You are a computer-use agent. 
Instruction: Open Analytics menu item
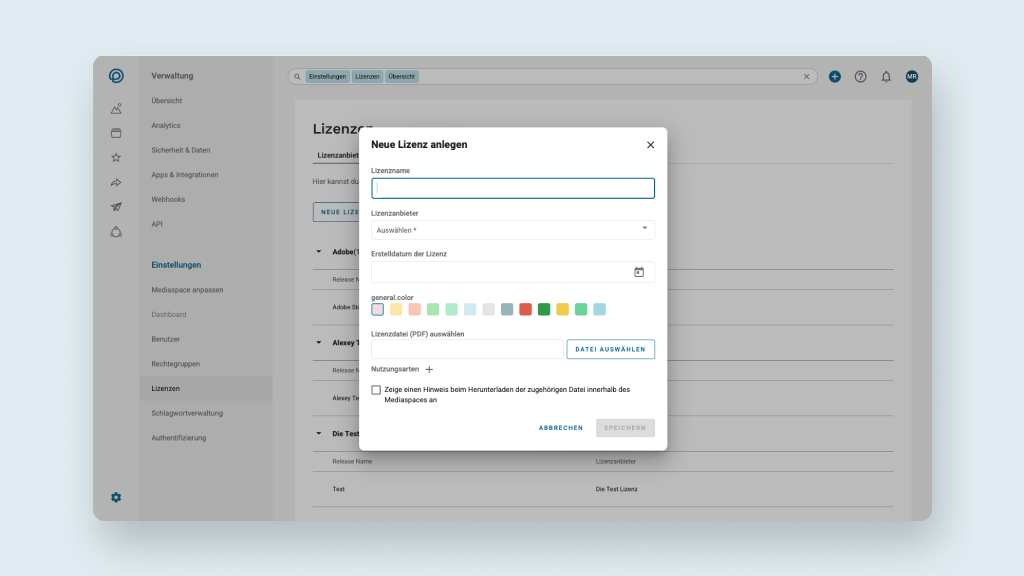click(x=166, y=125)
